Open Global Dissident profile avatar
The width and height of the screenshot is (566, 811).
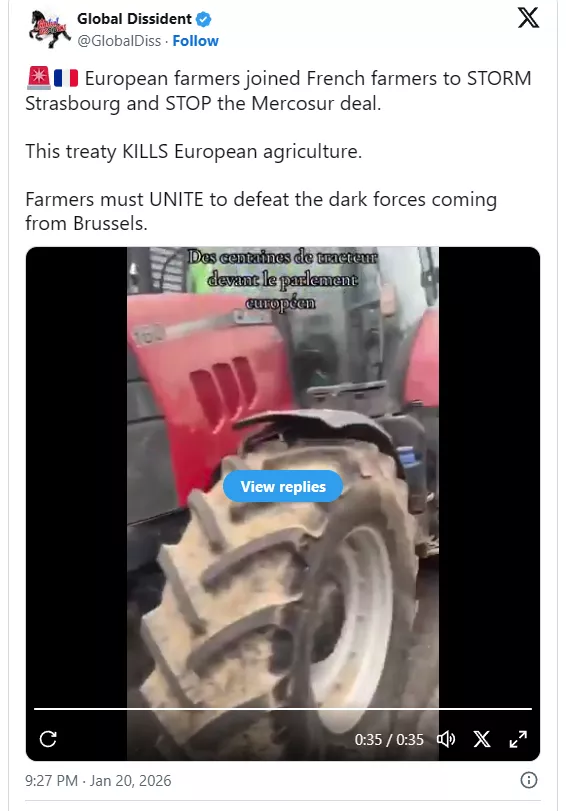pos(49,29)
